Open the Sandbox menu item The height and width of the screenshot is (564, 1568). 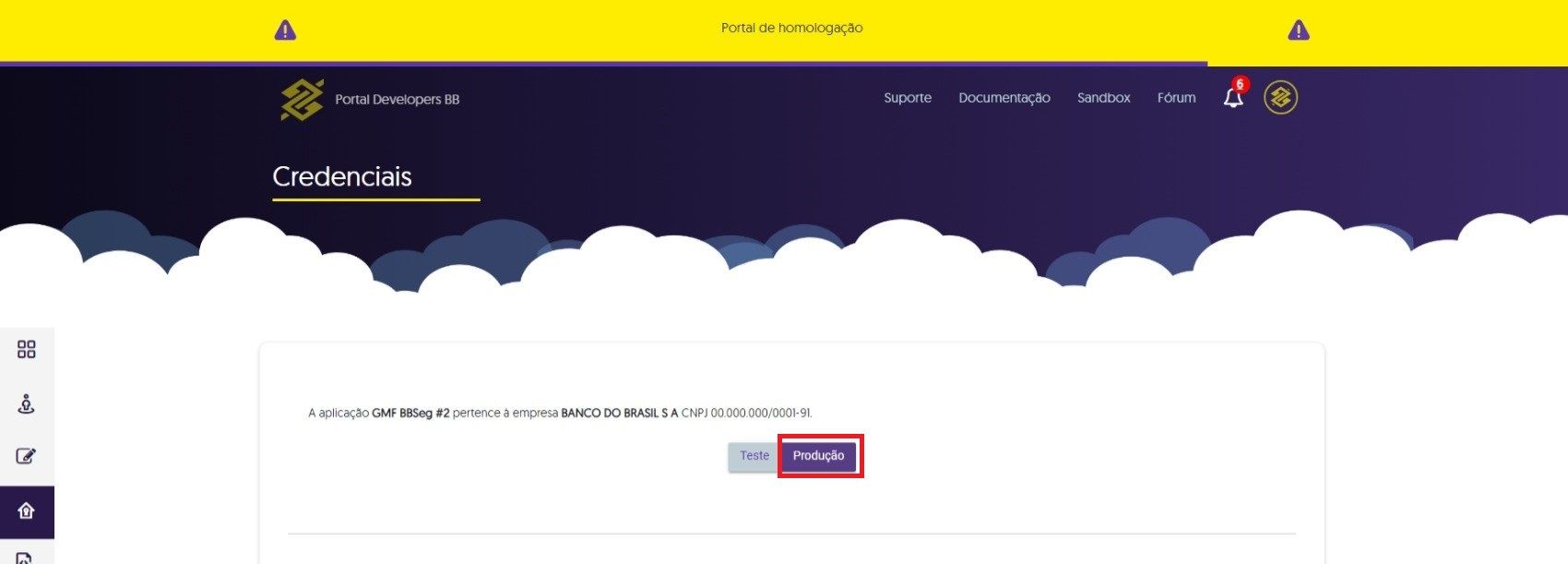1104,98
